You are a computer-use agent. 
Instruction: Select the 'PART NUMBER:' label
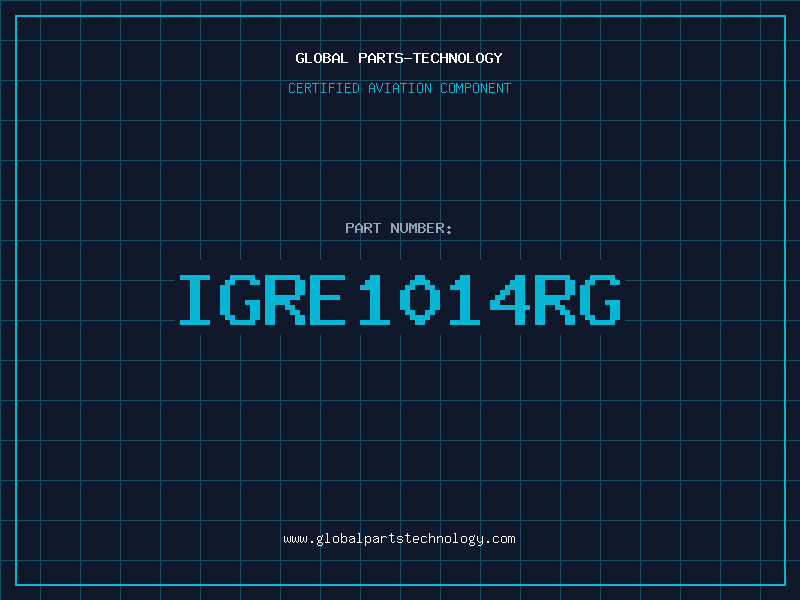coord(399,228)
